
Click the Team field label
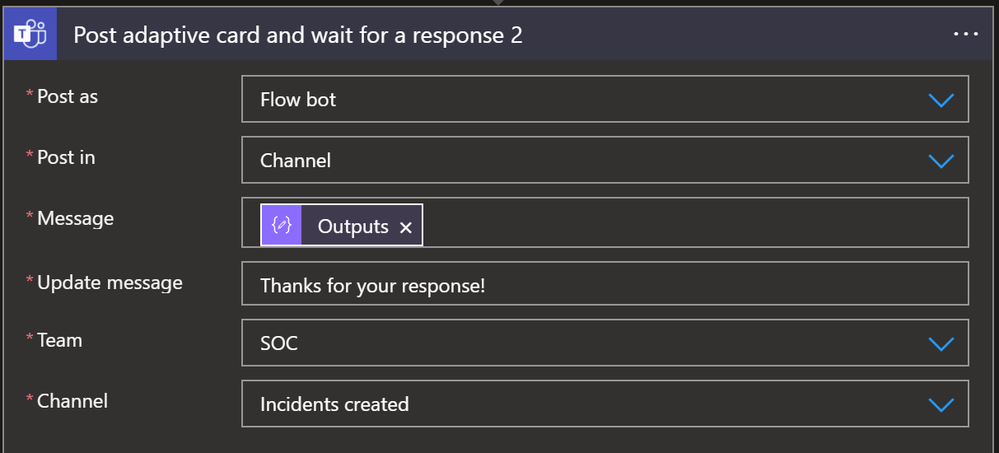point(59,340)
